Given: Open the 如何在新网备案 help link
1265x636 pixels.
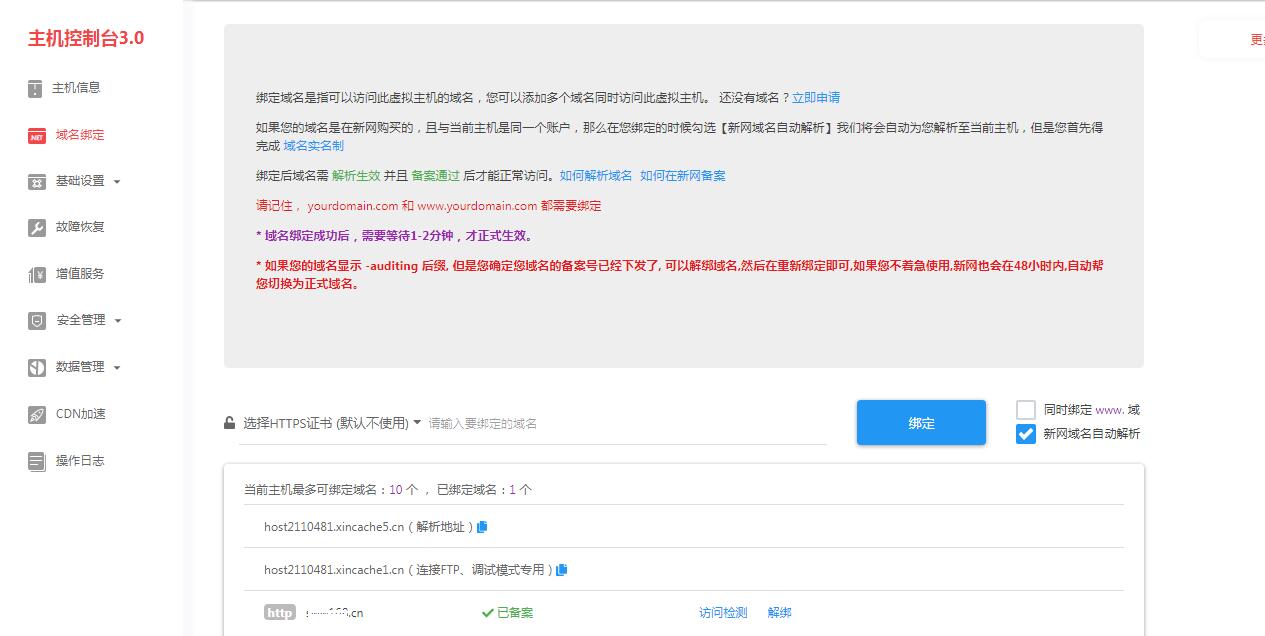Looking at the screenshot, I should click(x=683, y=176).
